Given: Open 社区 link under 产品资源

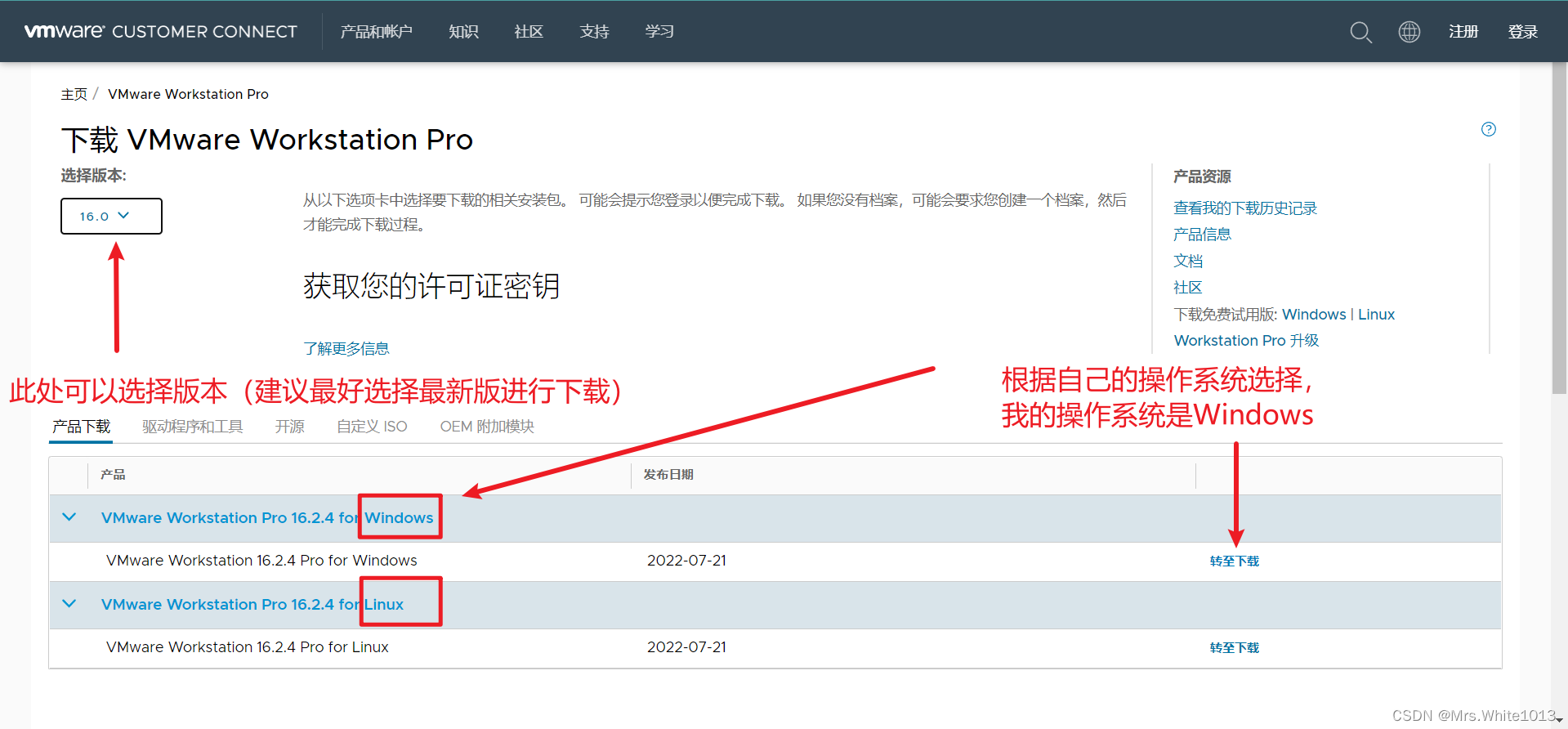Looking at the screenshot, I should (x=1188, y=288).
